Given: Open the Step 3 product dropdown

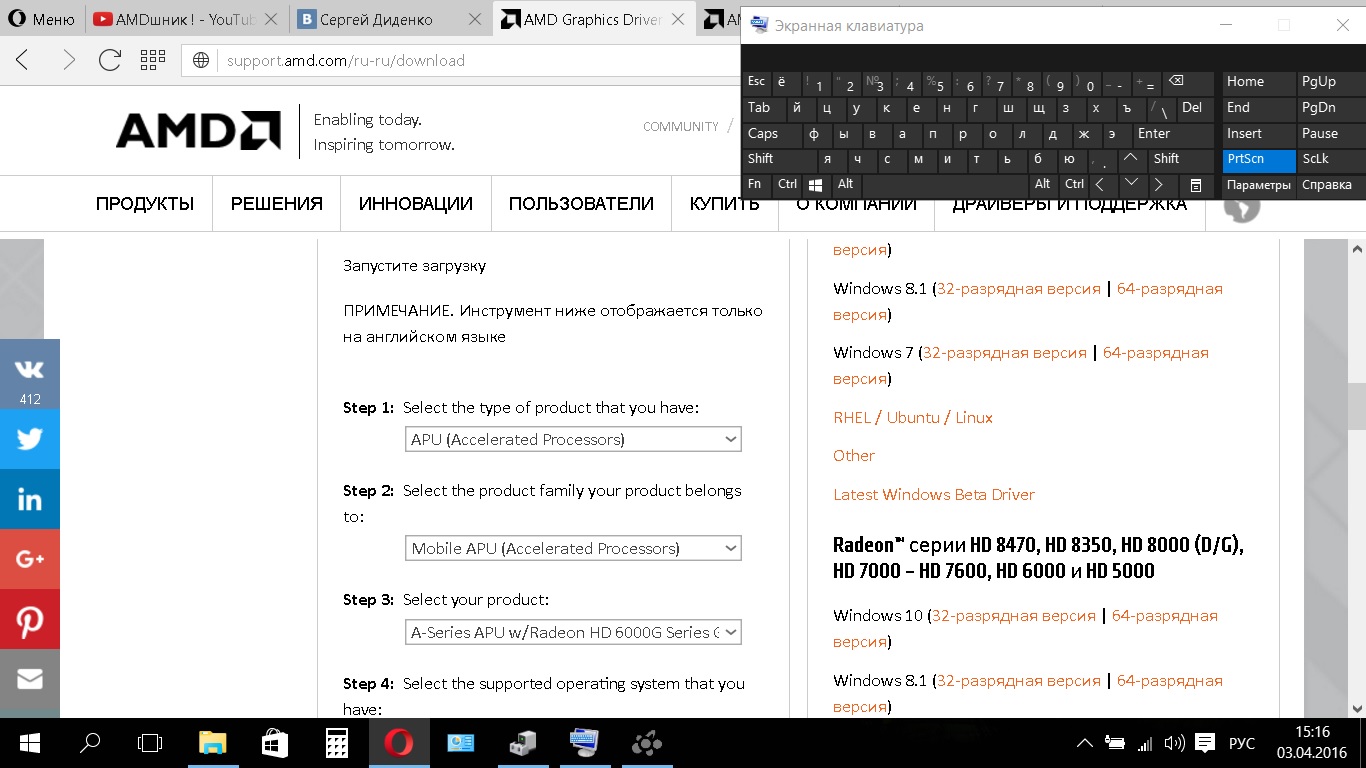Looking at the screenshot, I should [573, 632].
